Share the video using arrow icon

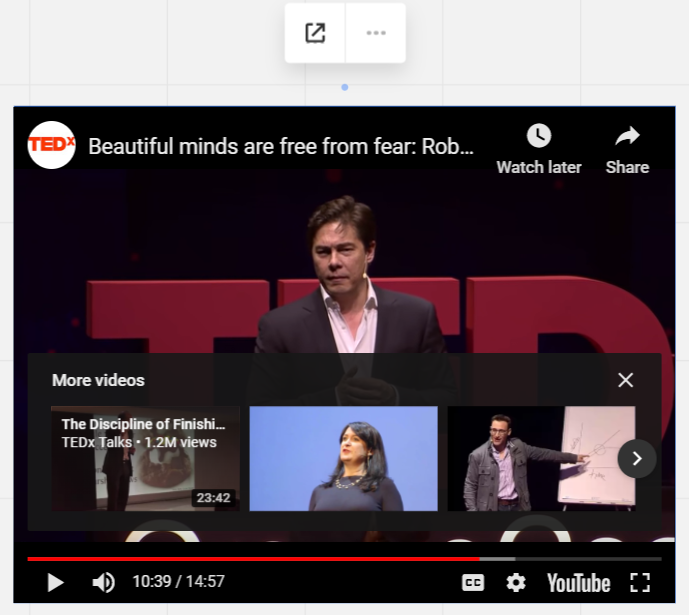pyautogui.click(x=627, y=148)
